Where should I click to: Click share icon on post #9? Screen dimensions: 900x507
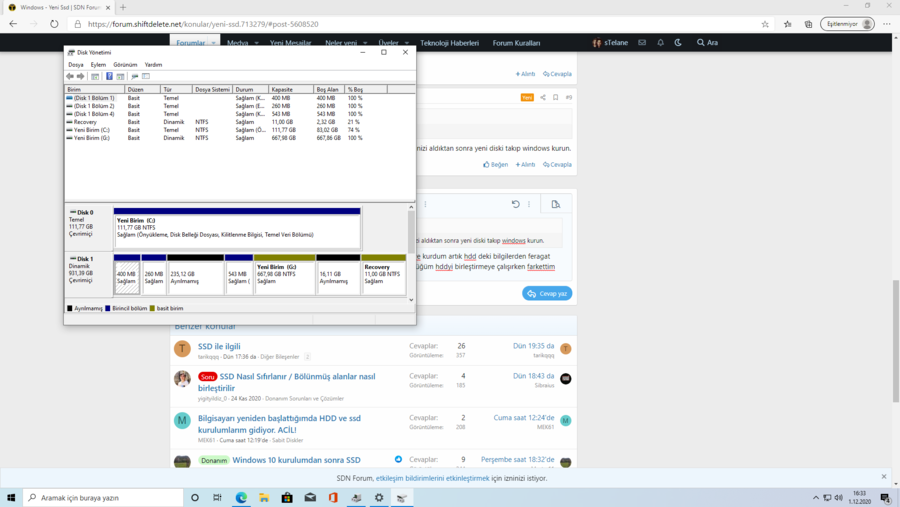(x=542, y=98)
